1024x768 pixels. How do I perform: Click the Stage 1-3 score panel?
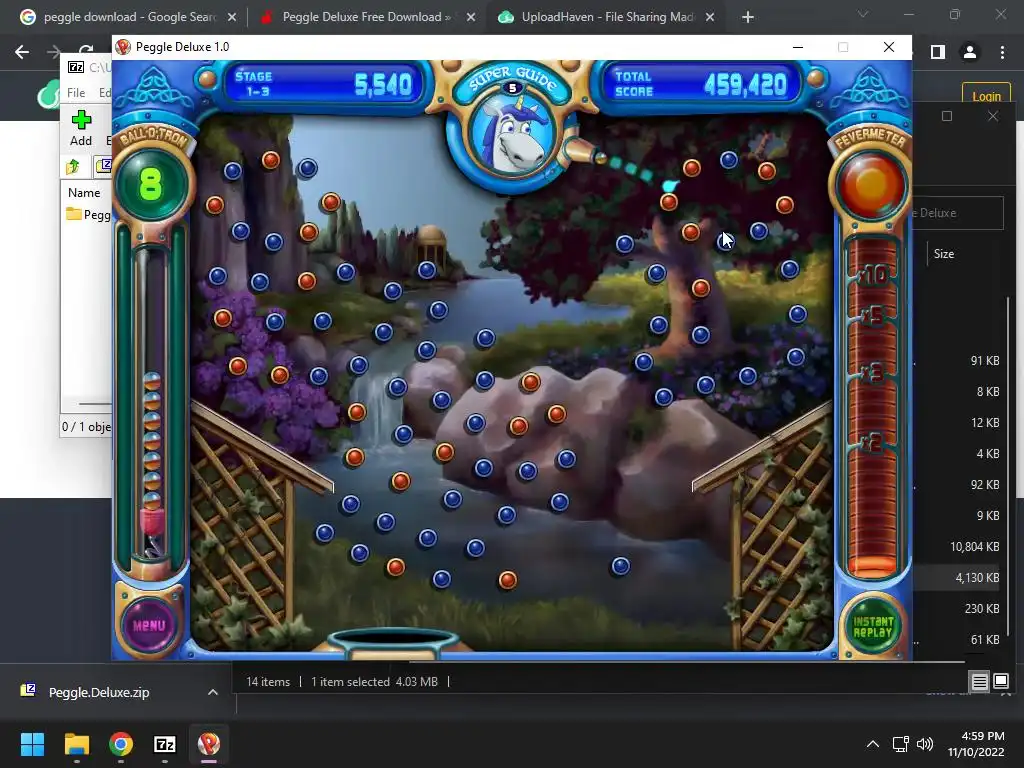(x=324, y=84)
